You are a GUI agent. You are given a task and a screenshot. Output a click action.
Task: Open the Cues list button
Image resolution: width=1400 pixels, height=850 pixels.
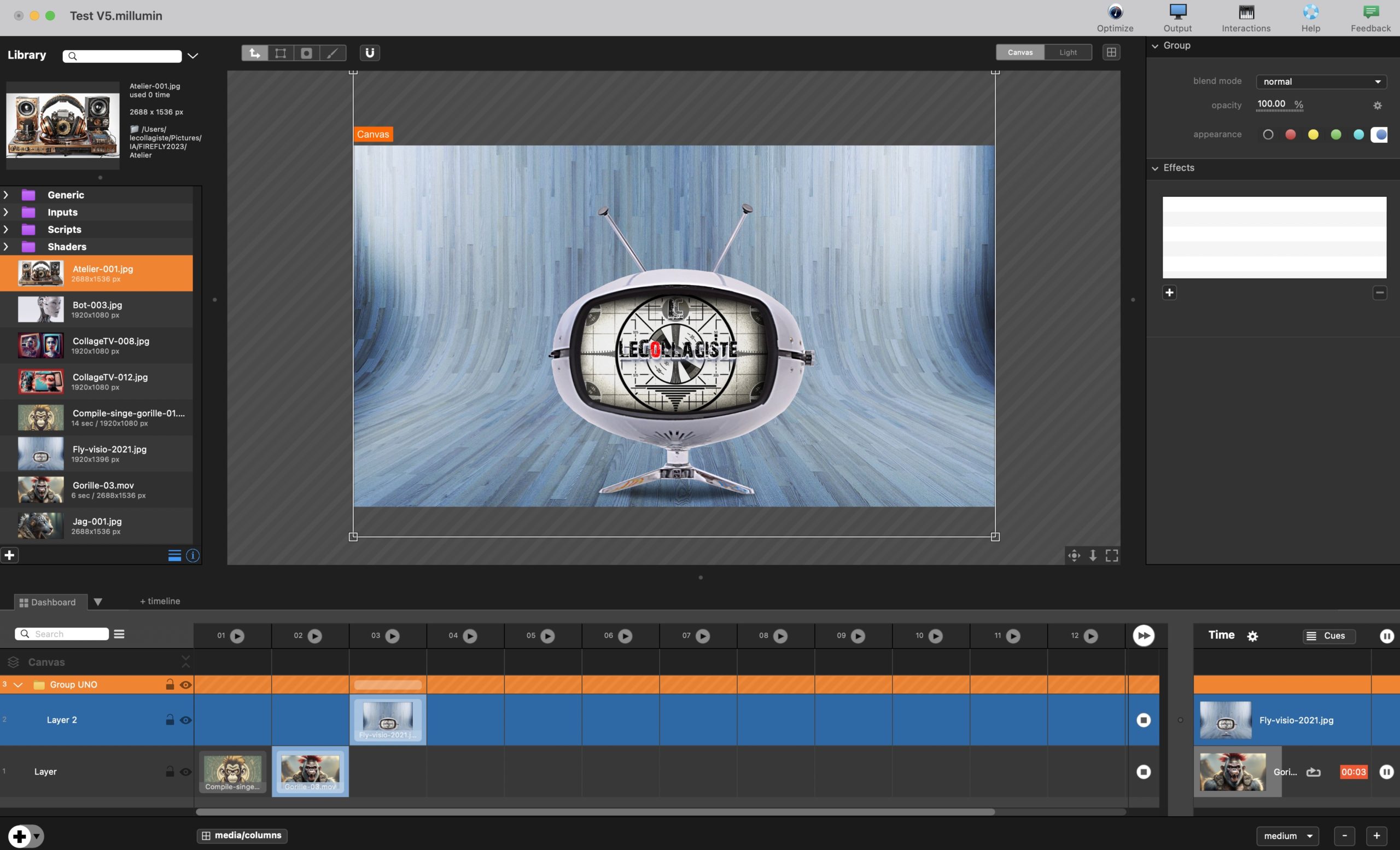tap(1328, 635)
